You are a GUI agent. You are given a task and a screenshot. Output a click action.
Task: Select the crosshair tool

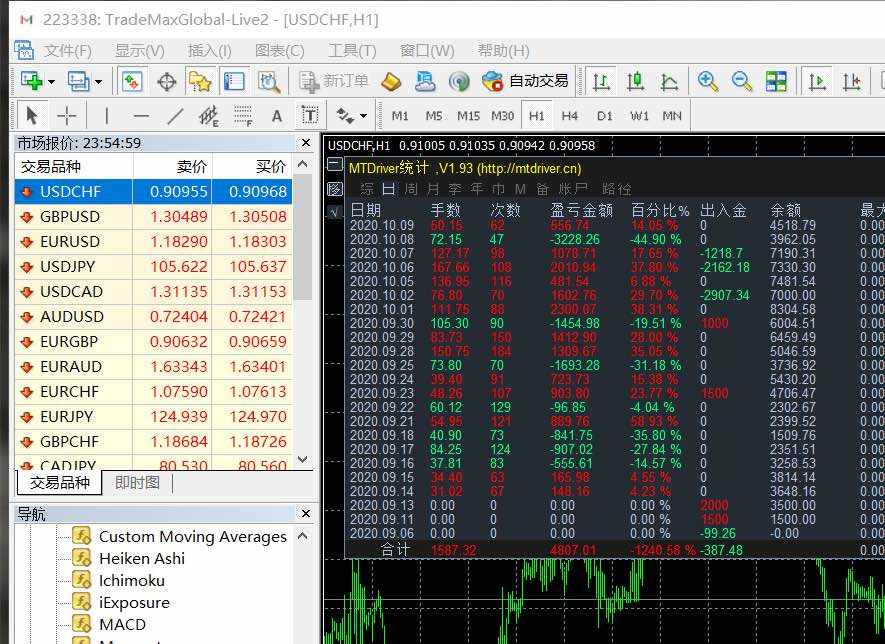tap(66, 115)
